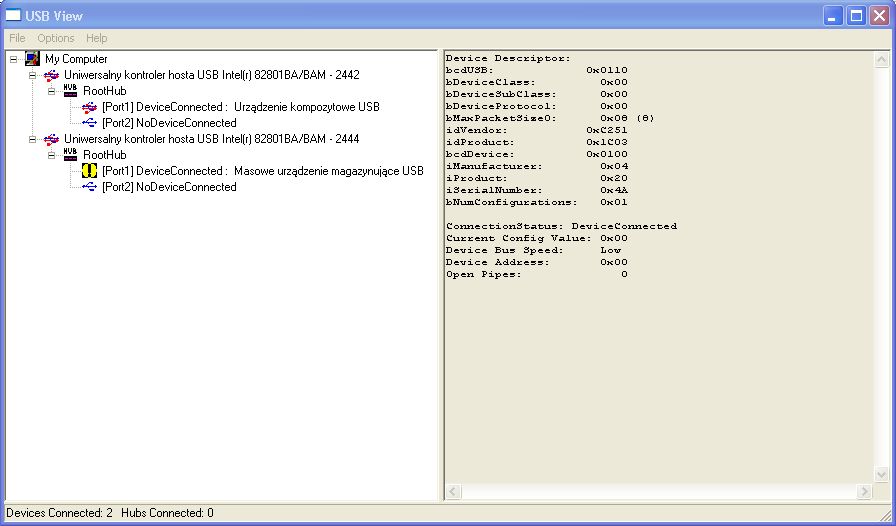
Task: Click the horizontal scroll right arrow
Action: pos(865,491)
